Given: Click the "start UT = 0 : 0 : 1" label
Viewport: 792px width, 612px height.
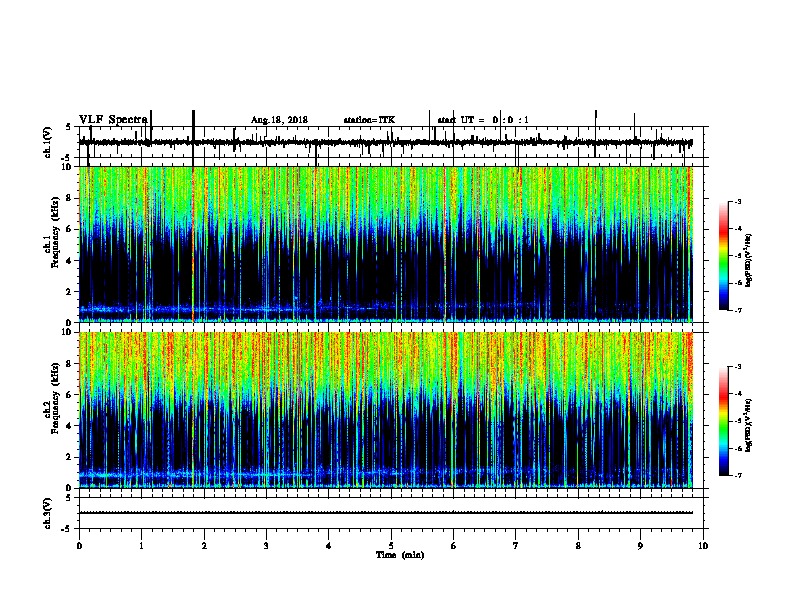Looking at the screenshot, I should (x=483, y=120).
